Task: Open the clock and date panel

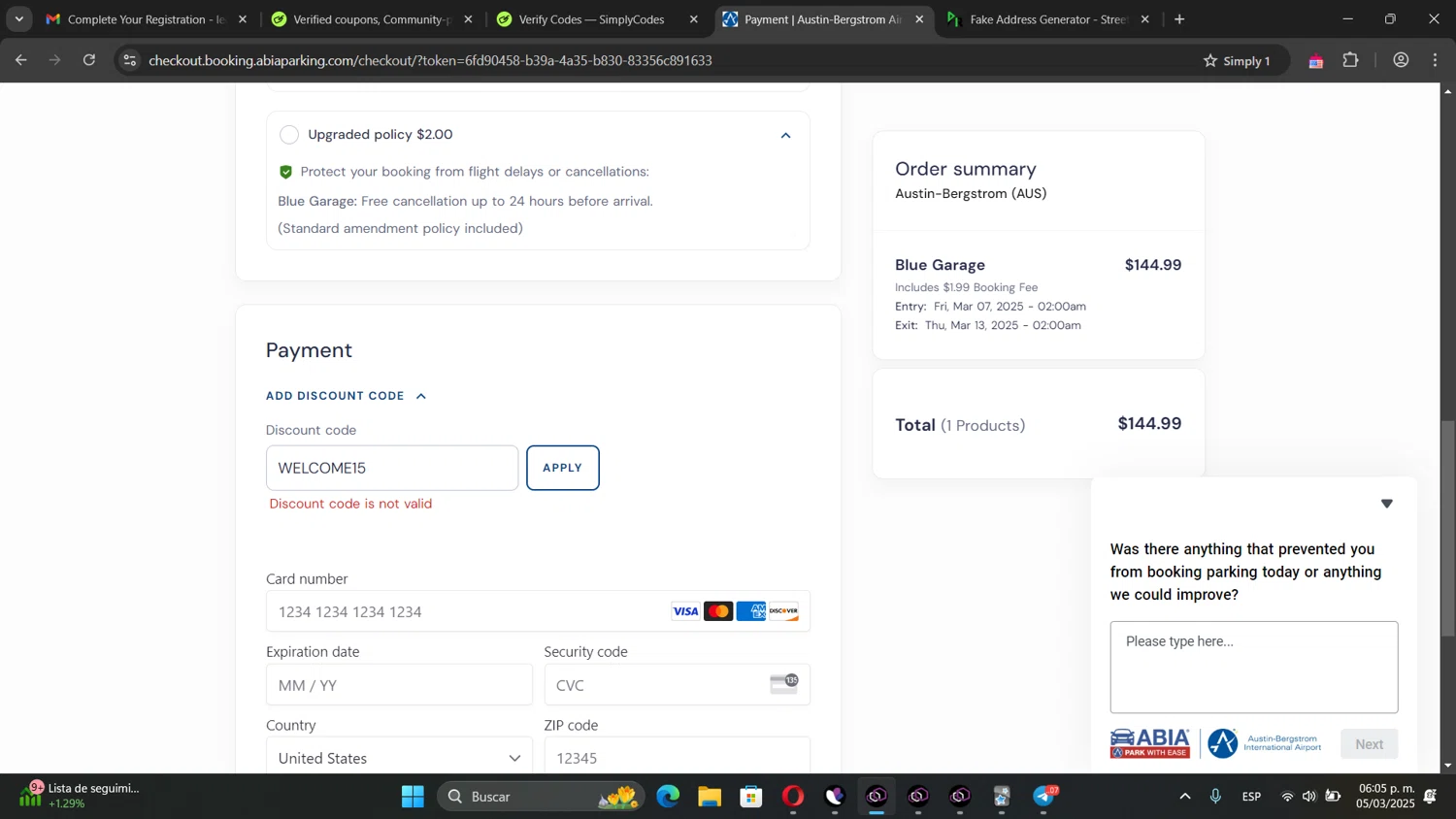Action: (1387, 796)
